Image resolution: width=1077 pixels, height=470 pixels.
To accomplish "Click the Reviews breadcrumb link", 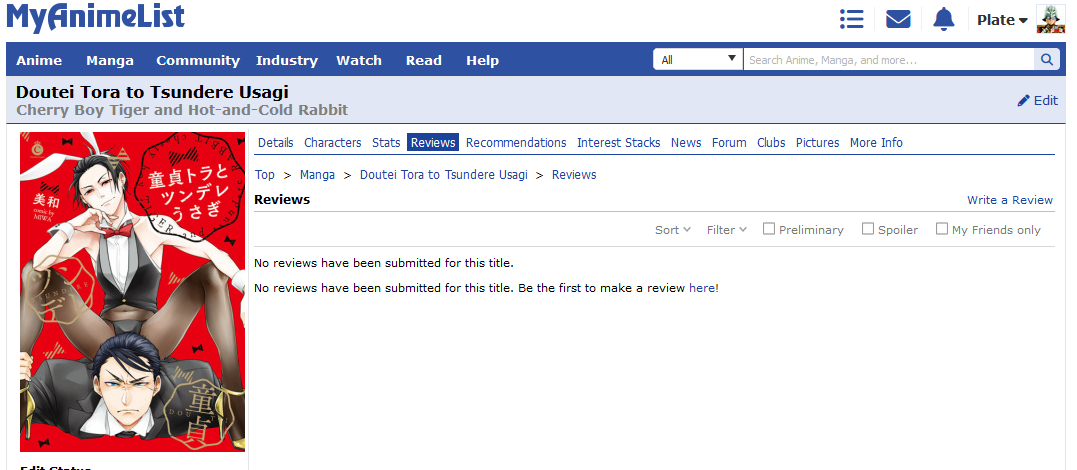I will pyautogui.click(x=574, y=175).
